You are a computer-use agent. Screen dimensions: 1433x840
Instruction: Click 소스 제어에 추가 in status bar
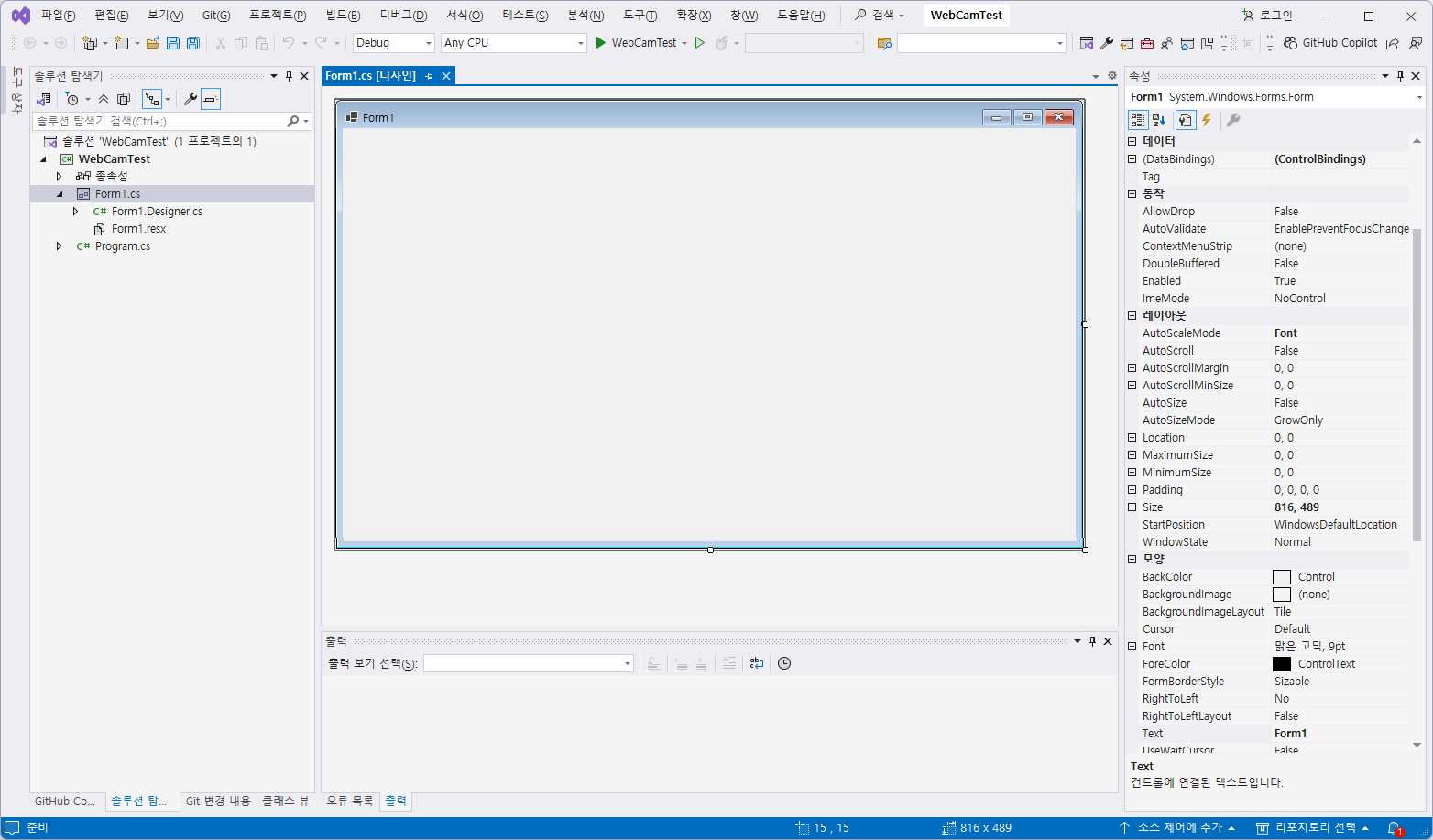pyautogui.click(x=1178, y=827)
